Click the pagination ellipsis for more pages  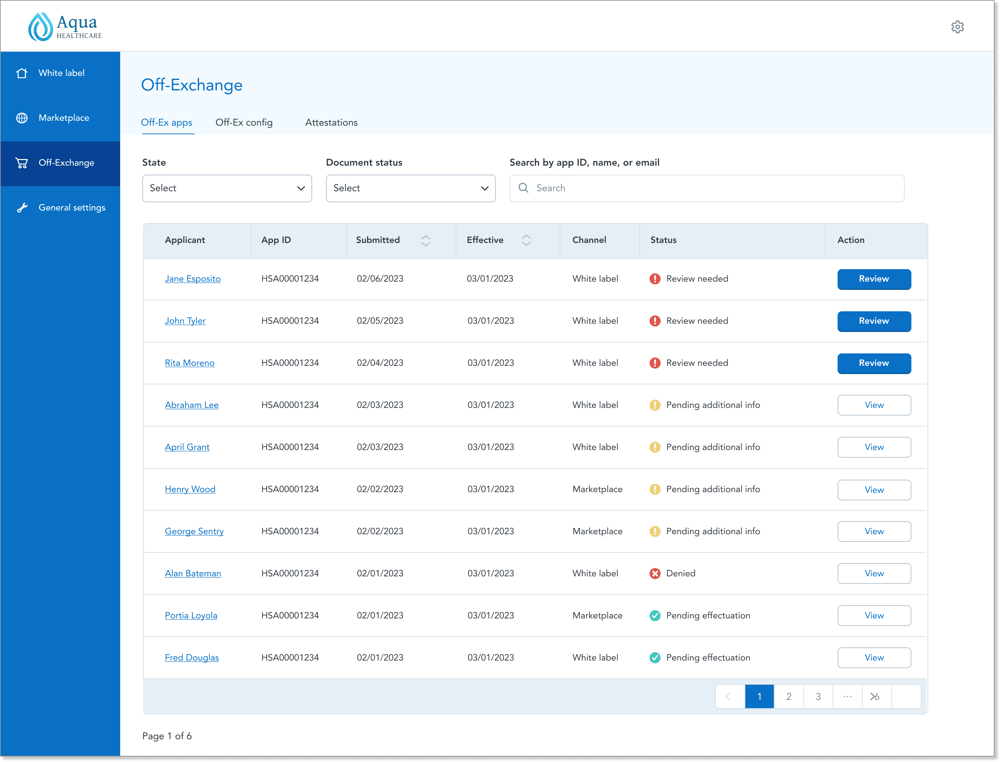click(x=847, y=696)
